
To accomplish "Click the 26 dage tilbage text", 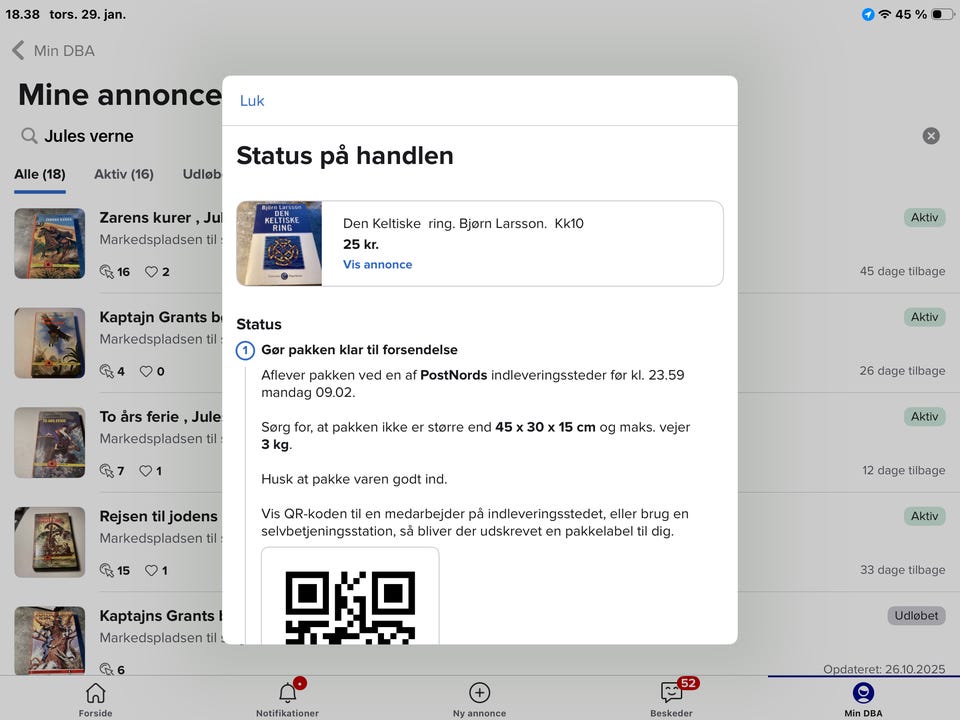I will click(x=902, y=371).
